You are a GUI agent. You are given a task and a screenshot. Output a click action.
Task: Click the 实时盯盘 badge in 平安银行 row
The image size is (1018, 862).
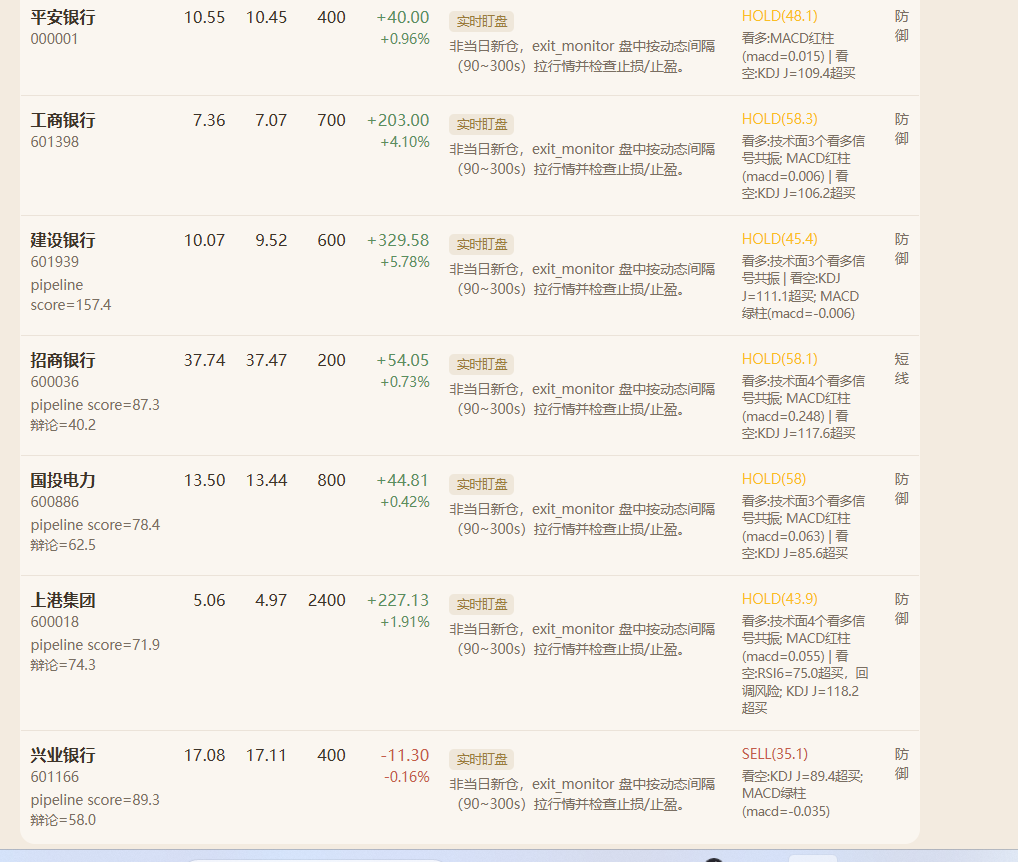pyautogui.click(x=481, y=21)
